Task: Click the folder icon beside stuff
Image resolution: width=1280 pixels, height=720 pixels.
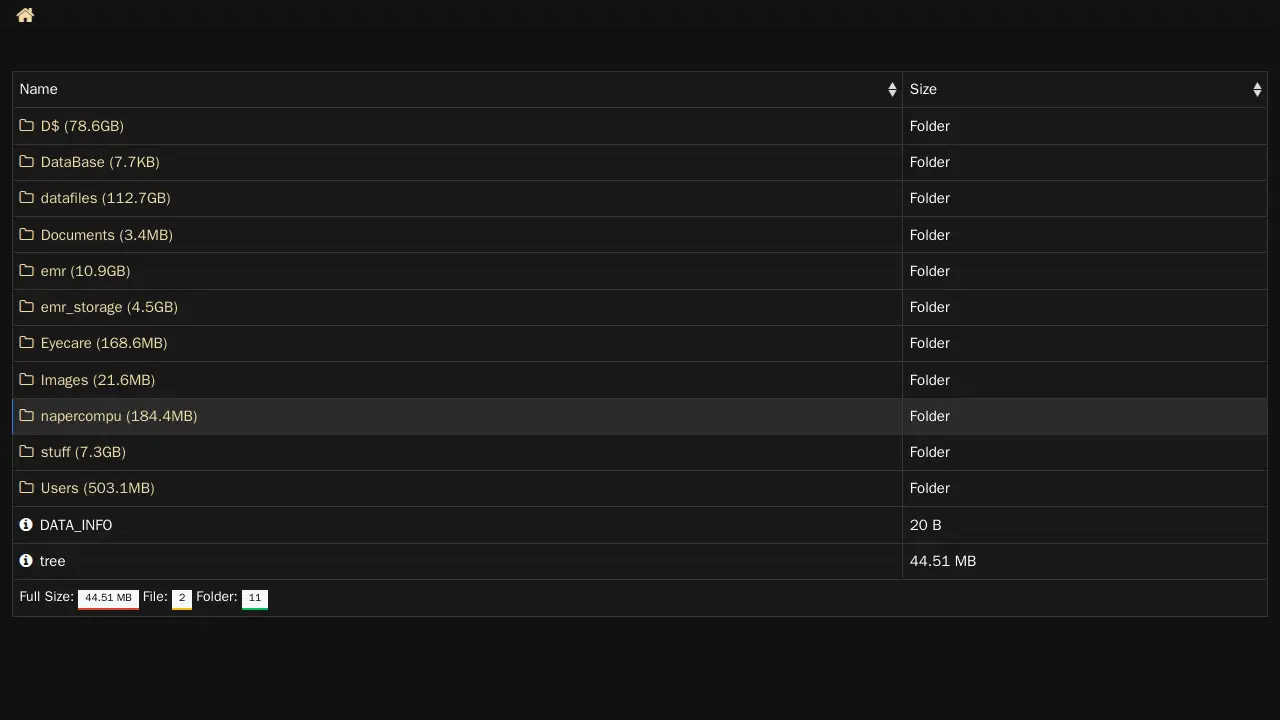Action: (x=27, y=452)
